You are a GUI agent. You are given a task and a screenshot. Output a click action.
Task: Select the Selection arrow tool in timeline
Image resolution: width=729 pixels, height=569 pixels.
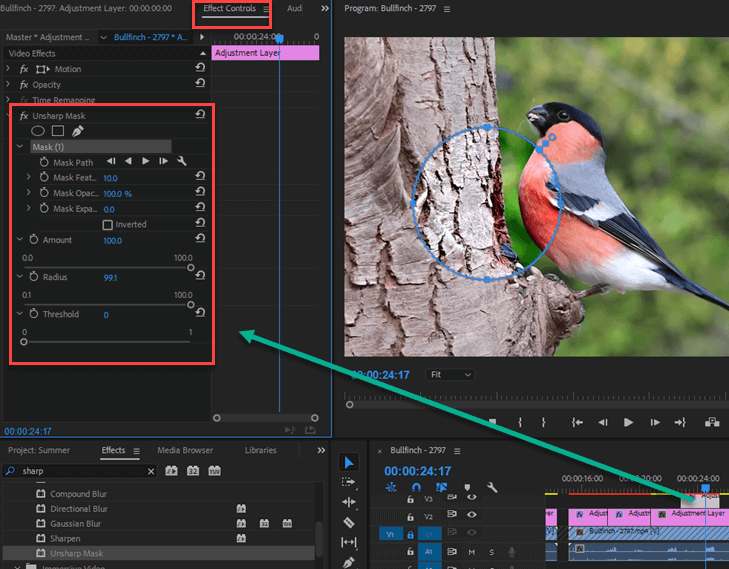(349, 462)
